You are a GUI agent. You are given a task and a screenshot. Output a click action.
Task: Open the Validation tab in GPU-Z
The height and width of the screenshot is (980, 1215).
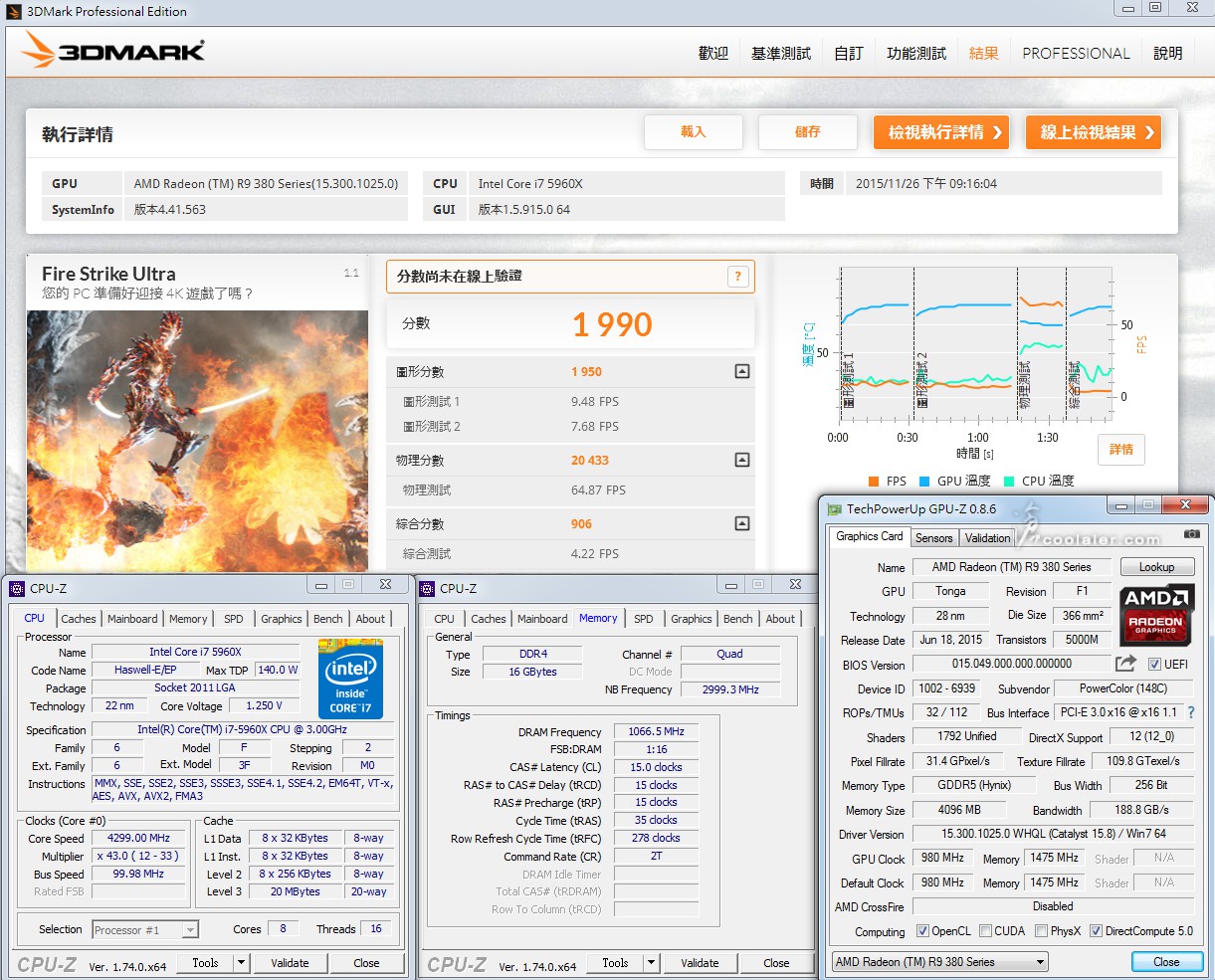[x=988, y=538]
